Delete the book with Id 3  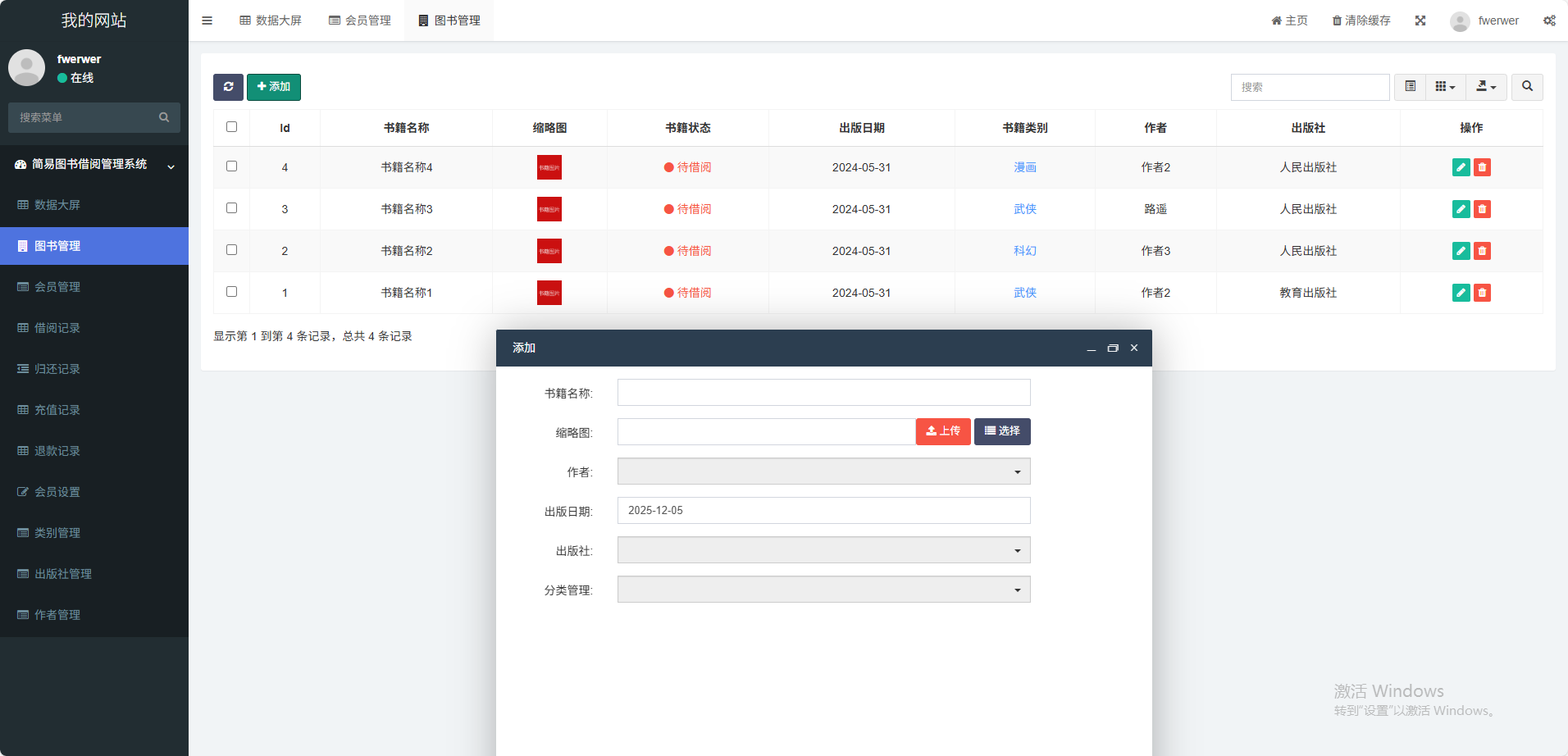[x=1482, y=209]
